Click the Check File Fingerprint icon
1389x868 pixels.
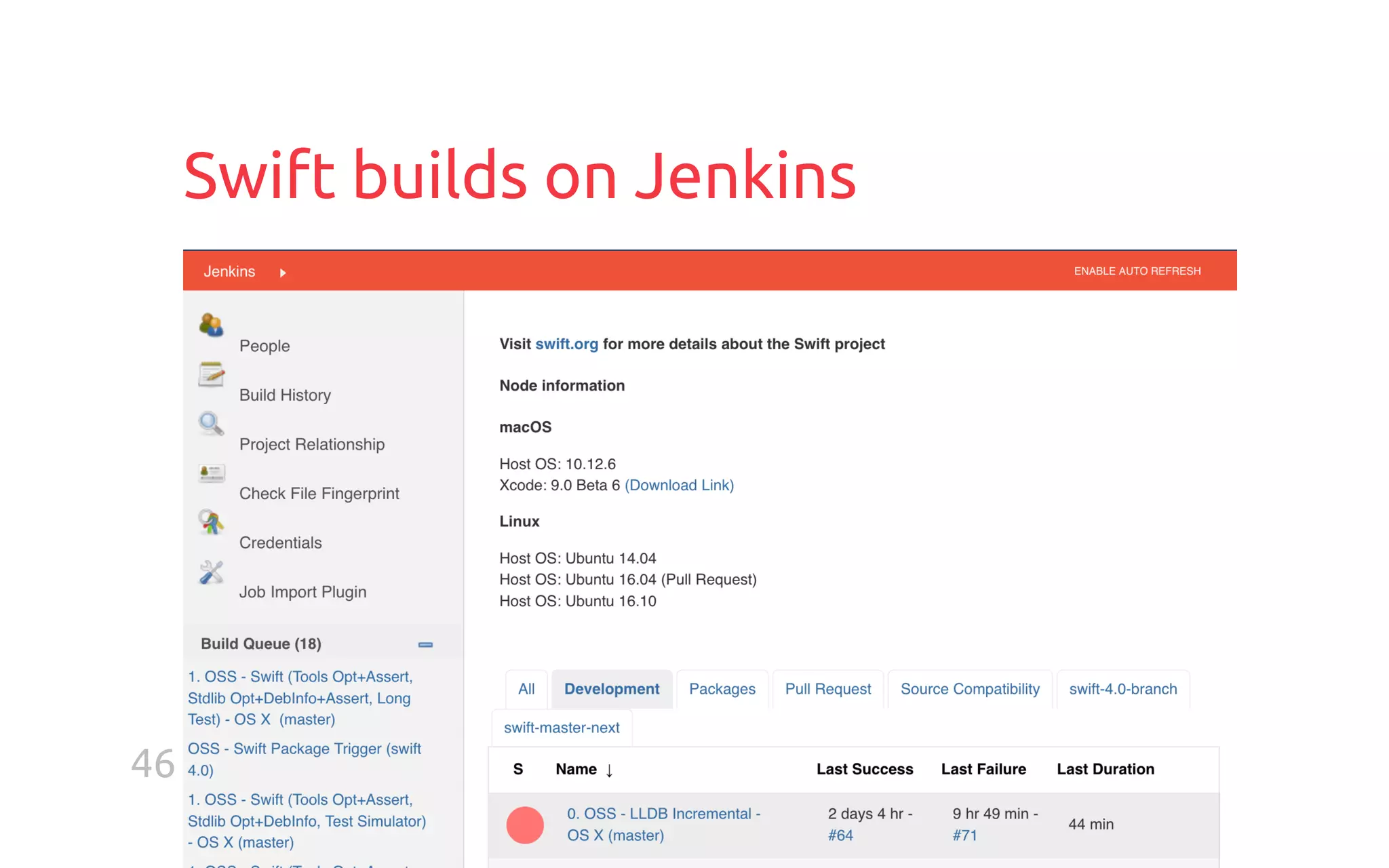pyautogui.click(x=211, y=473)
